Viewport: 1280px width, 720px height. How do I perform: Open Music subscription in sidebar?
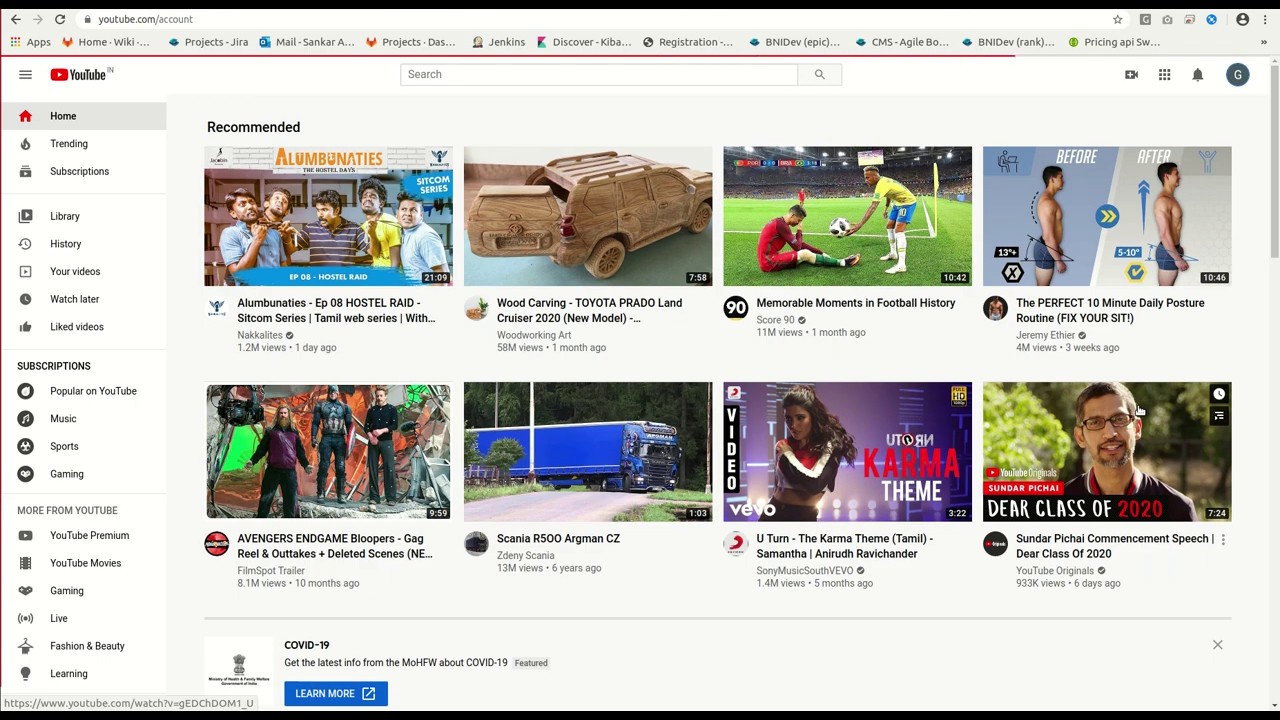pos(83,419)
